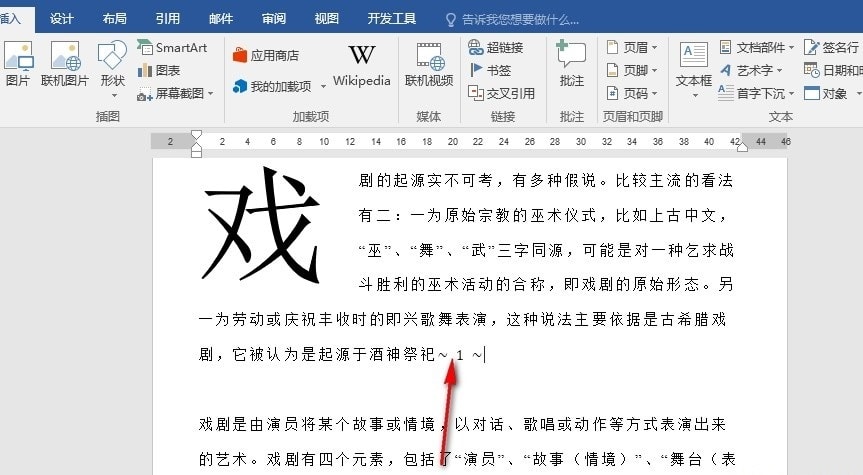Switch to the 邮件 tab
The image size is (863, 475).
pyautogui.click(x=221, y=19)
